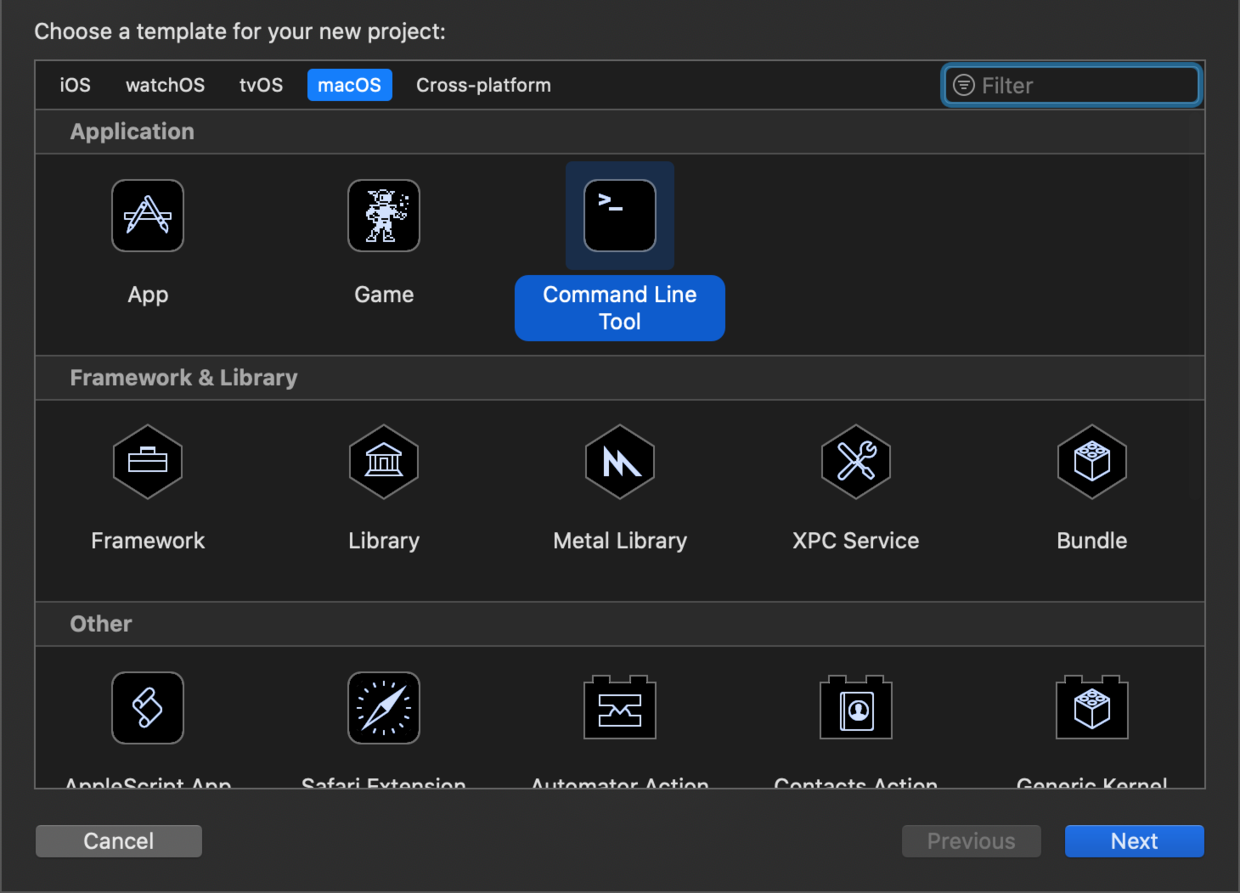Image resolution: width=1240 pixels, height=893 pixels.
Task: Pick the Contacts Action icon
Action: [856, 707]
